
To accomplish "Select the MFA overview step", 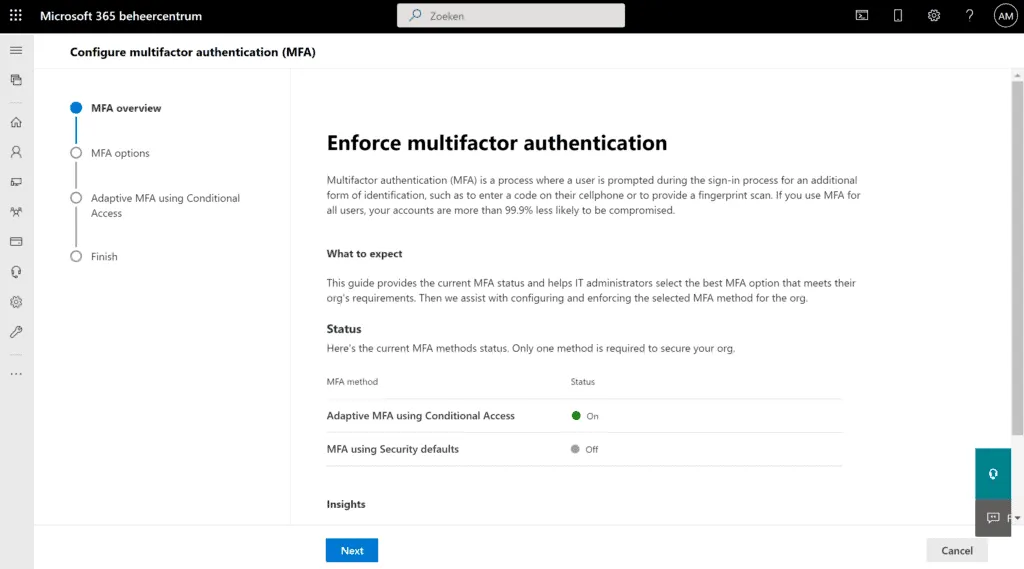I will pyautogui.click(x=125, y=108).
